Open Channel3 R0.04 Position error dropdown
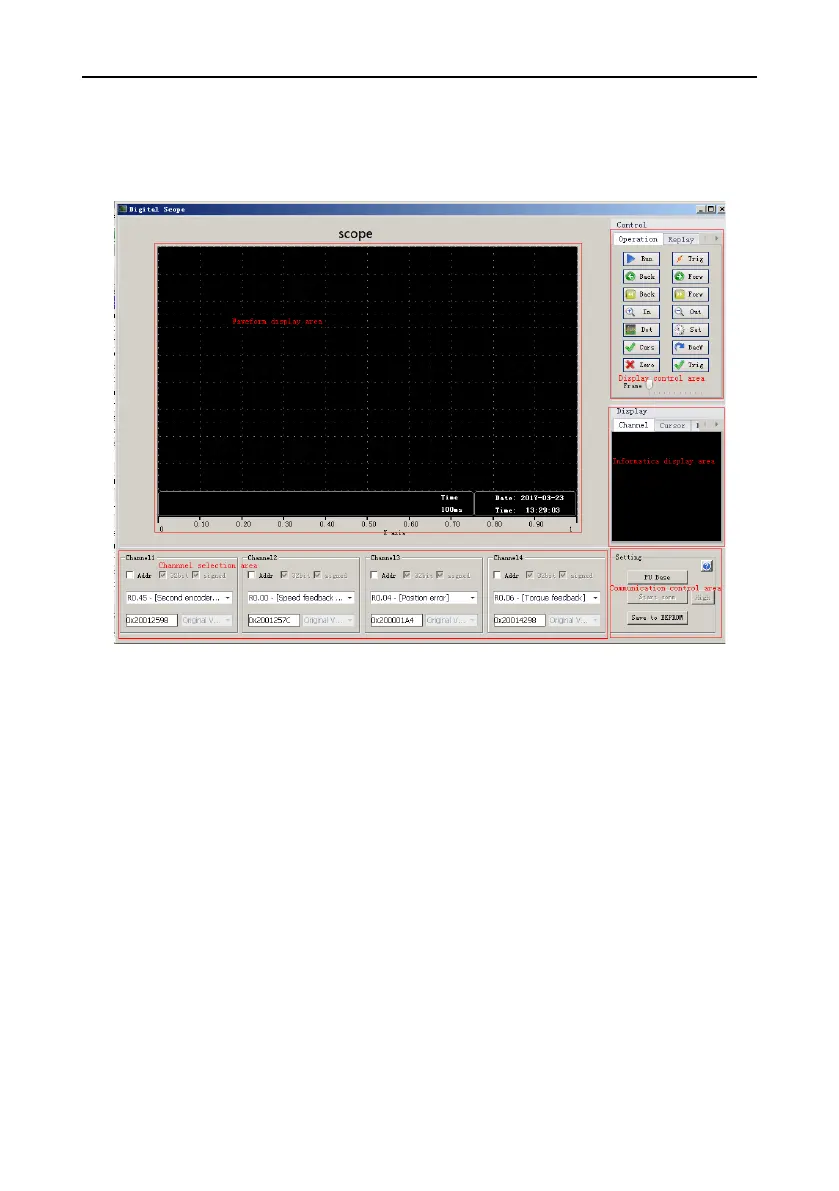Screen dimensions: 839x1191 424,598
